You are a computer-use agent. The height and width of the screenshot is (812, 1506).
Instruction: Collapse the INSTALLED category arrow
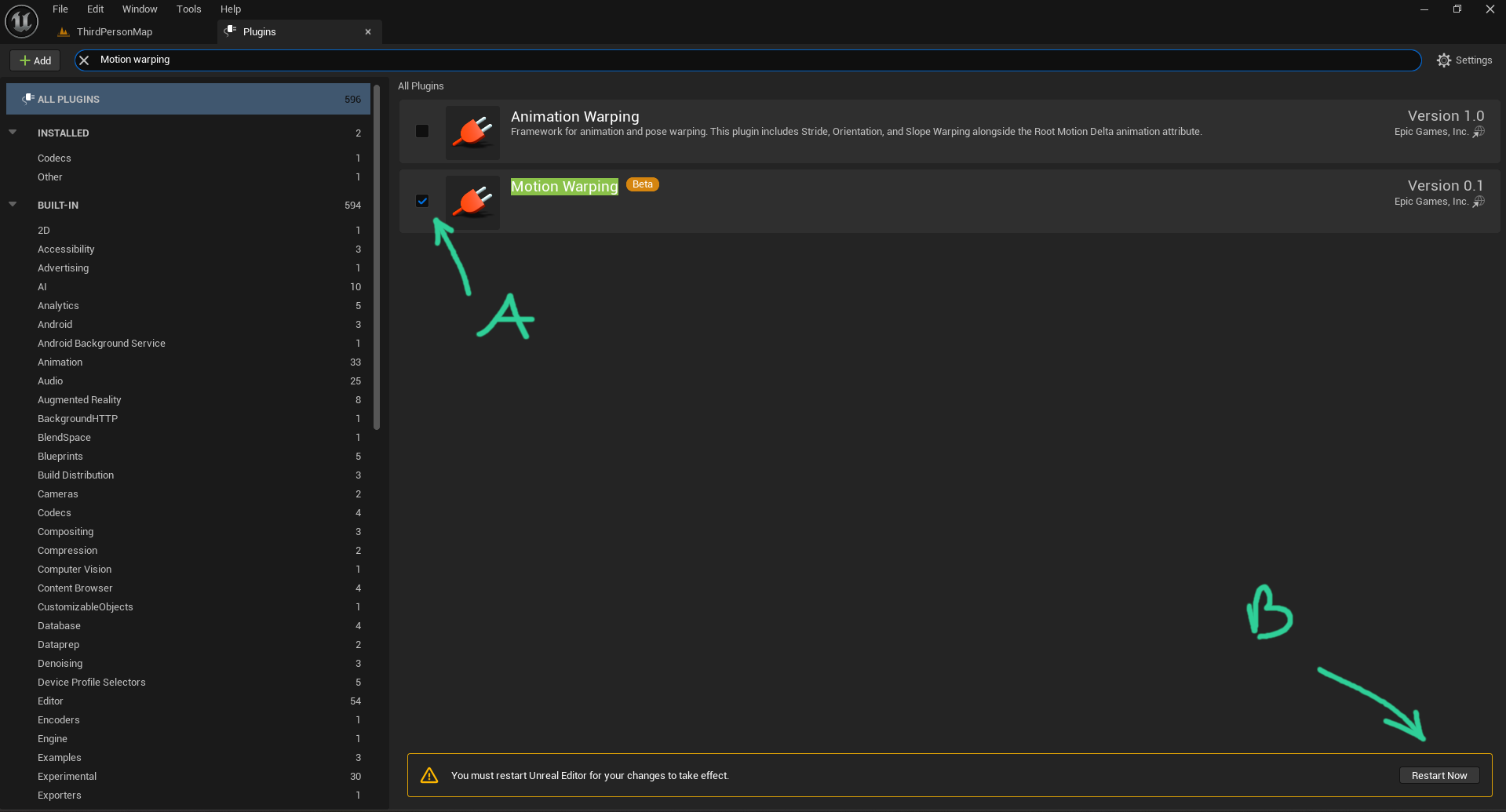[x=13, y=133]
